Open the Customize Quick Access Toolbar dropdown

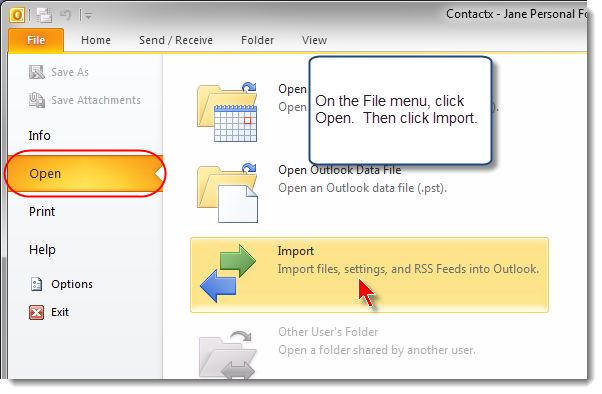click(x=88, y=16)
